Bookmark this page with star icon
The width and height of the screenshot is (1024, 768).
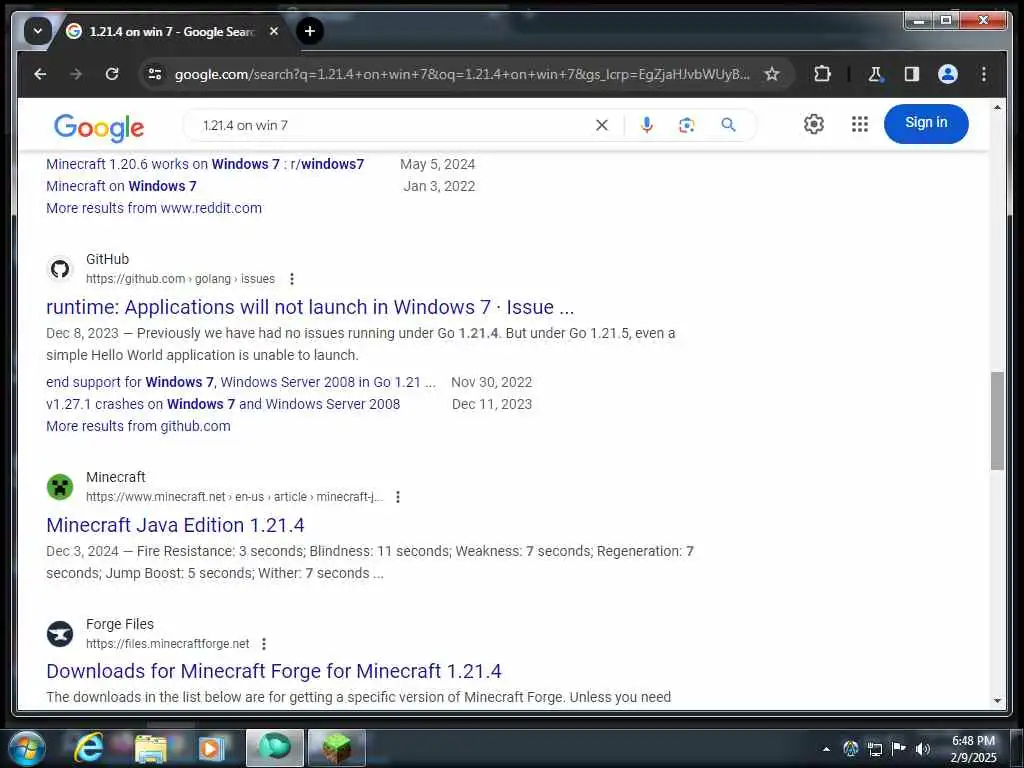coord(772,74)
